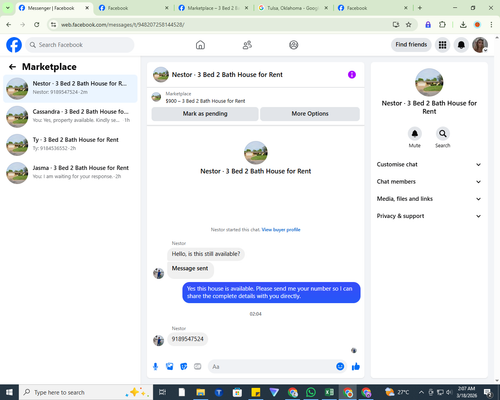Open File Explorer from the taskbar
The width and height of the screenshot is (500, 400).
pos(200,392)
